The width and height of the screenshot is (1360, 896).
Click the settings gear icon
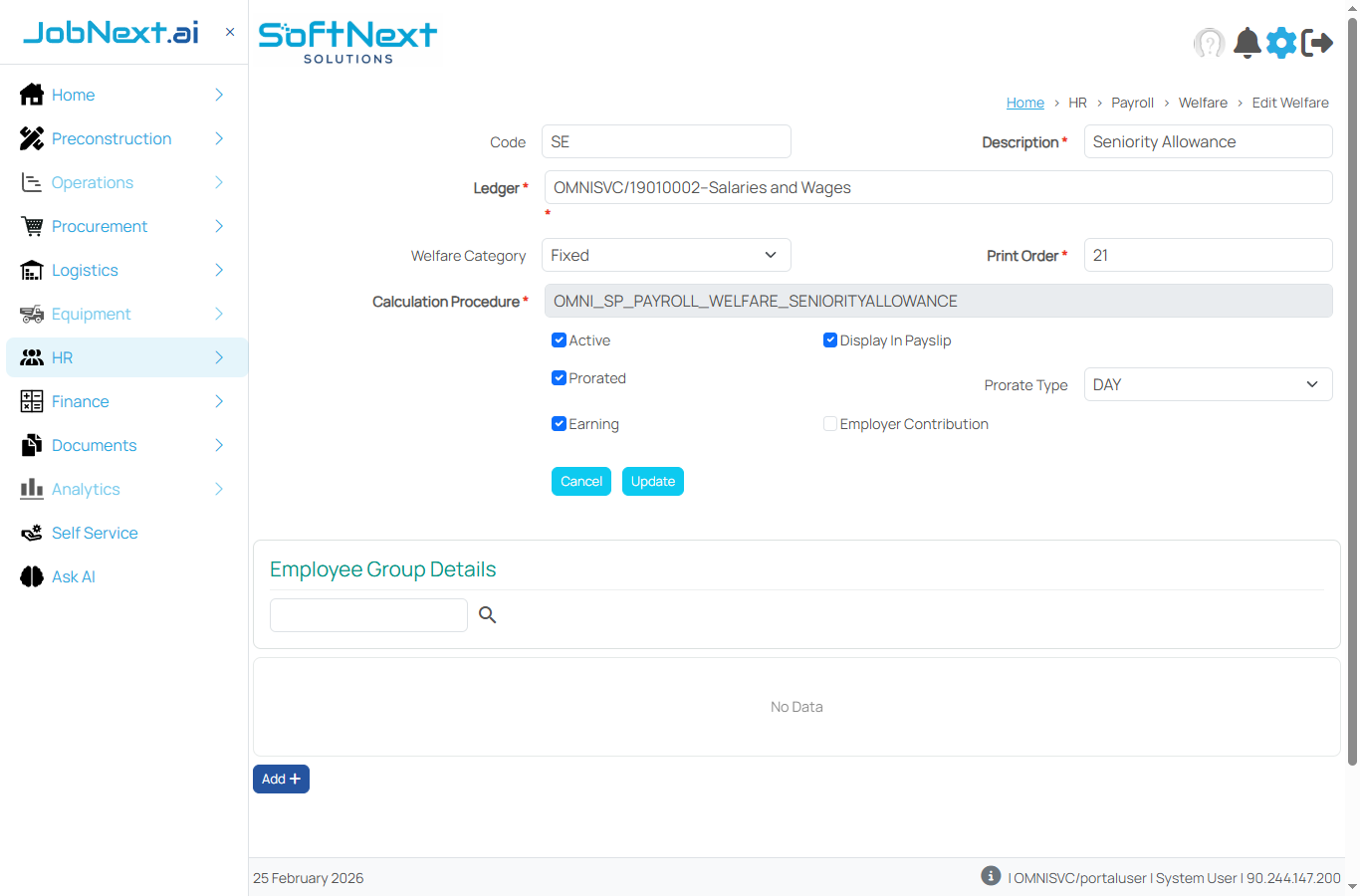pos(1281,43)
